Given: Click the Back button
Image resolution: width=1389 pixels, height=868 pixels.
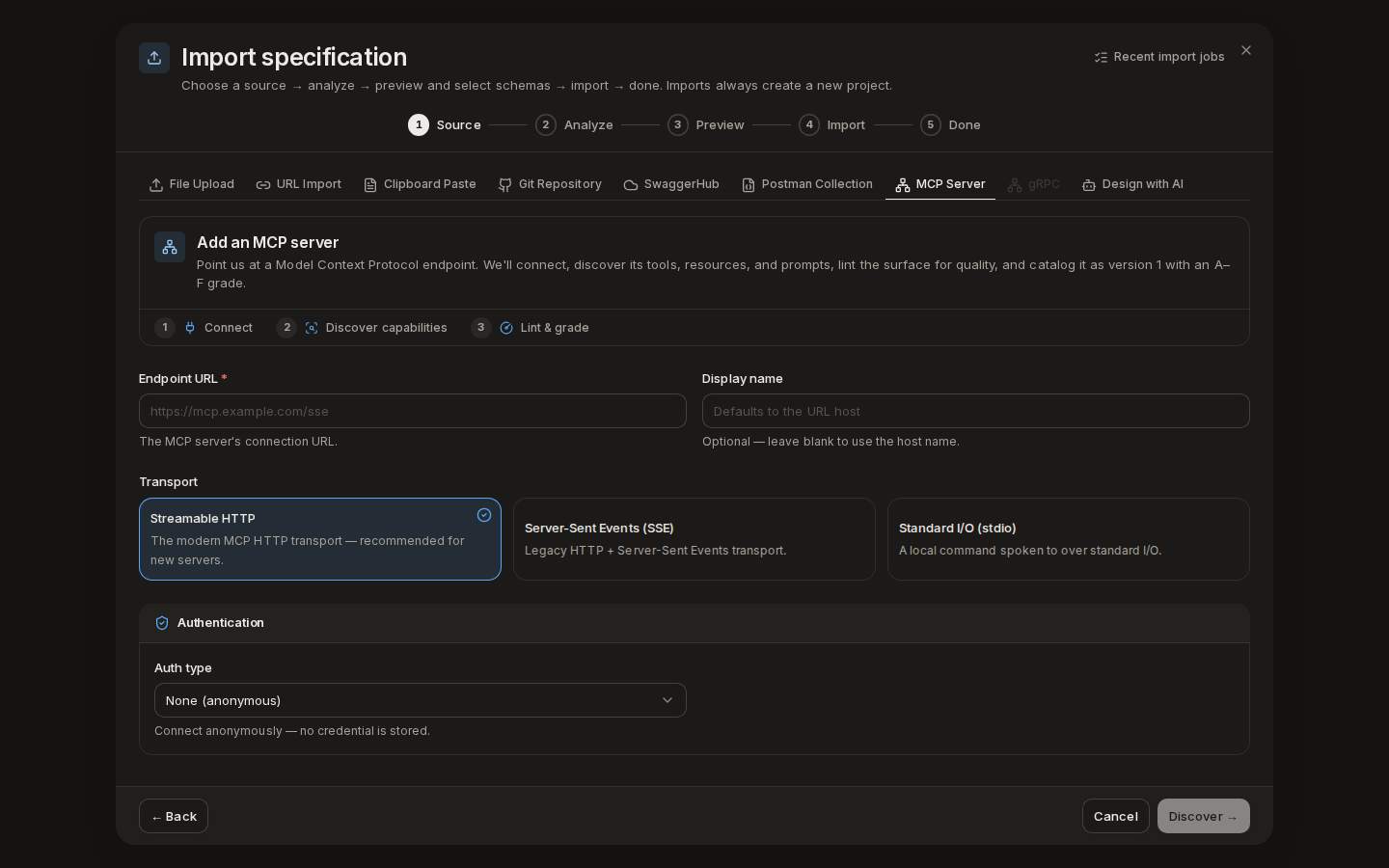Looking at the screenshot, I should pyautogui.click(x=174, y=816).
